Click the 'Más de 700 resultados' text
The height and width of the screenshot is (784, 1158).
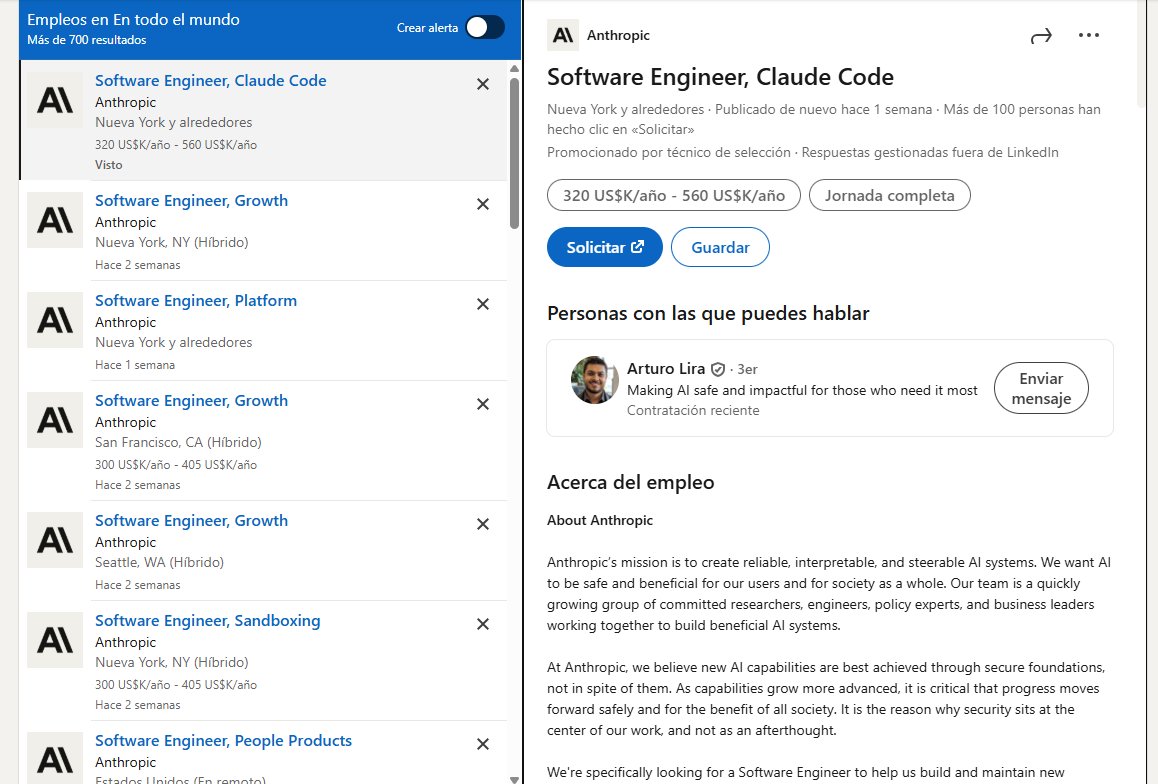point(86,40)
